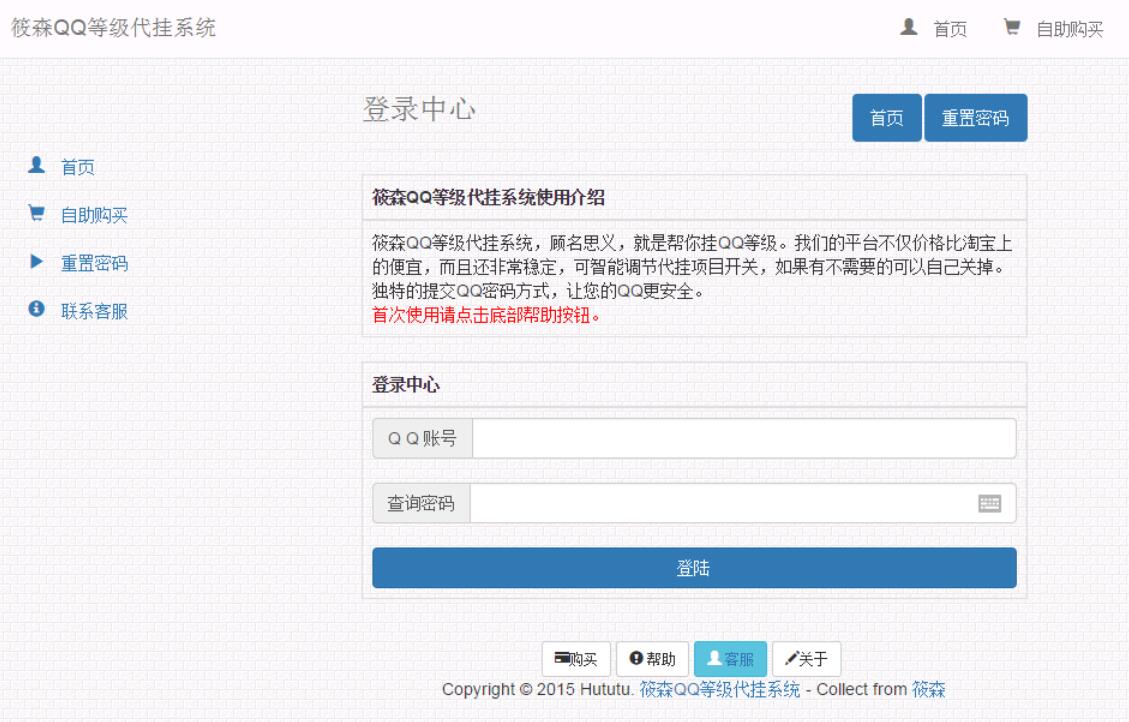Click the 登录中心 login panel heading

click(405, 385)
